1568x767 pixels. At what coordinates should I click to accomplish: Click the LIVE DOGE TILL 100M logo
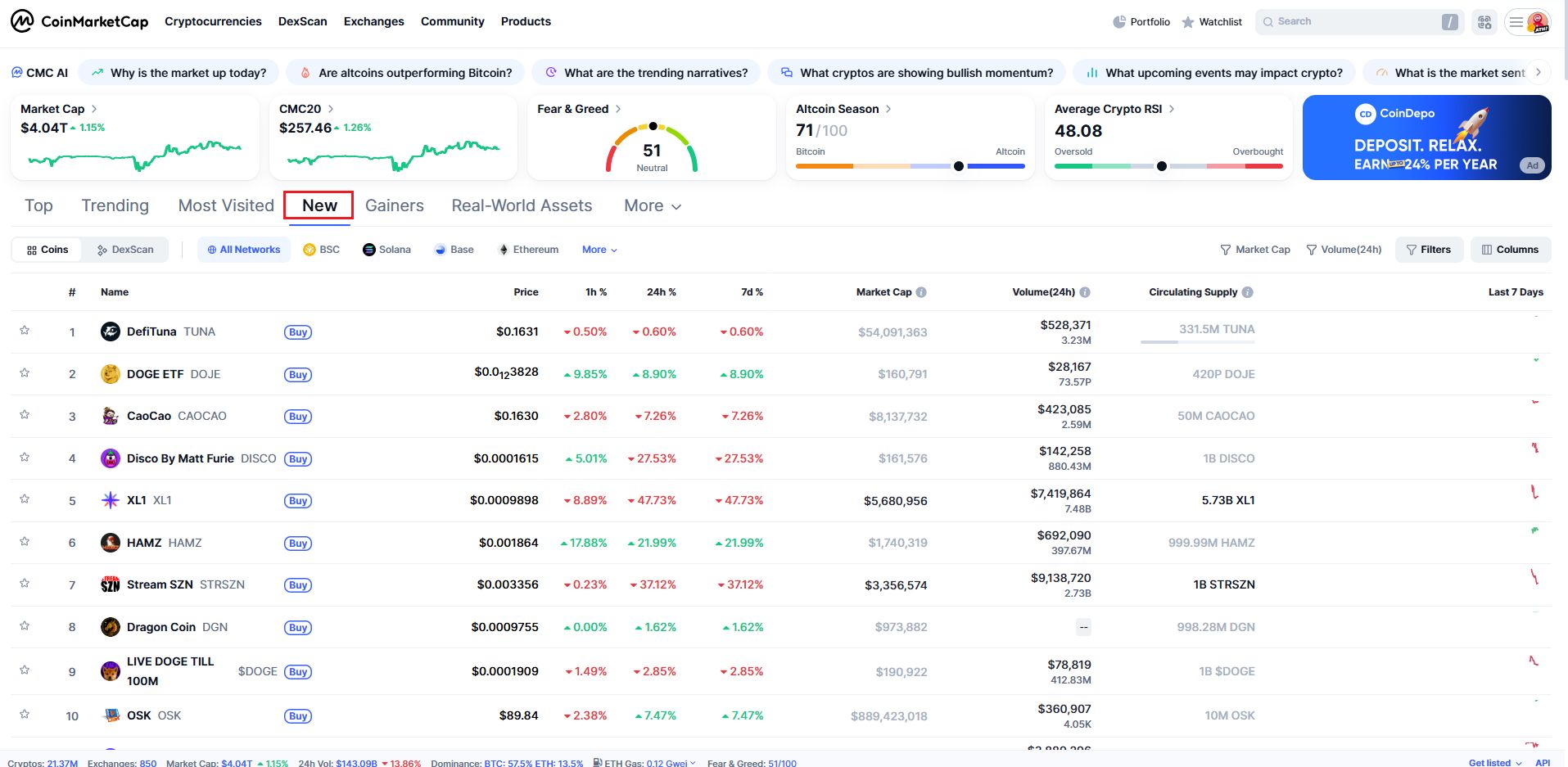[111, 671]
